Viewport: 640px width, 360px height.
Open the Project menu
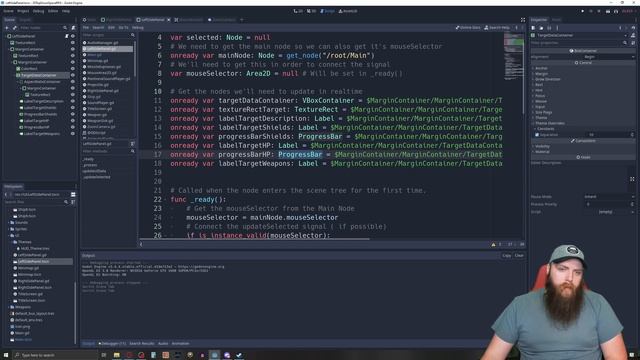point(23,11)
